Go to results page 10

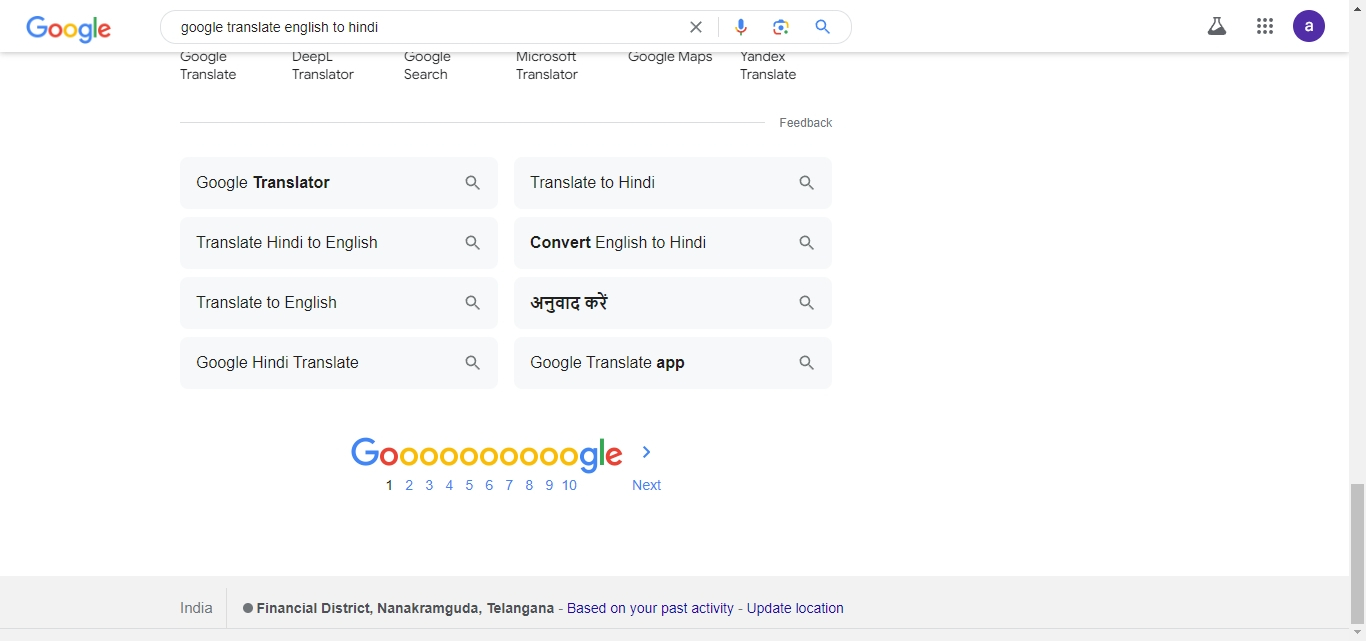click(569, 485)
